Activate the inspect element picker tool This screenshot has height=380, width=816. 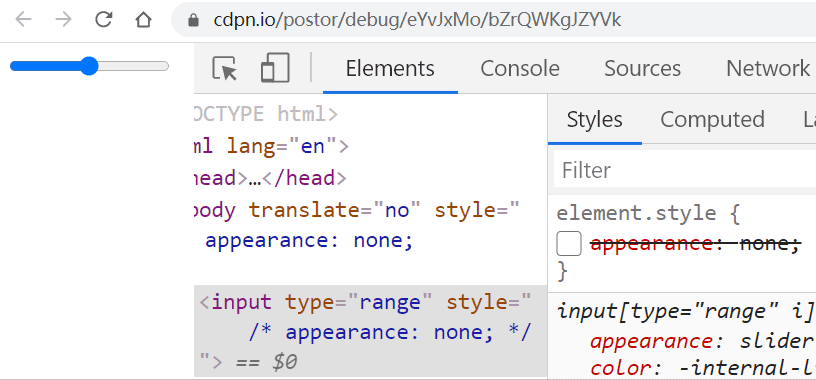point(225,68)
